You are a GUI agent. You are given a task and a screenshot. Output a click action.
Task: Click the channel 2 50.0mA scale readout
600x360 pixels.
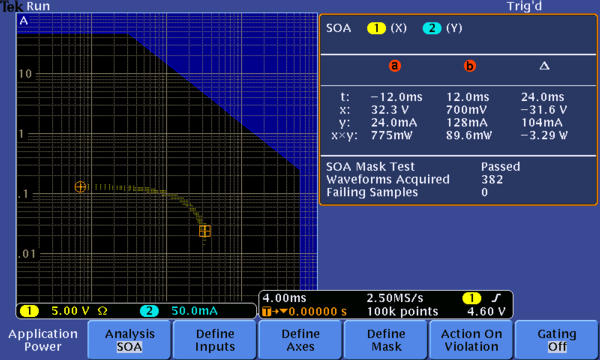194,311
